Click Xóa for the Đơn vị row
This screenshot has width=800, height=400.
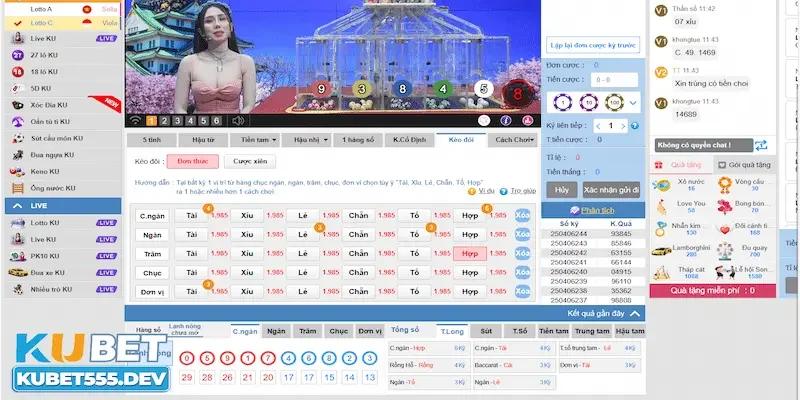(x=522, y=291)
